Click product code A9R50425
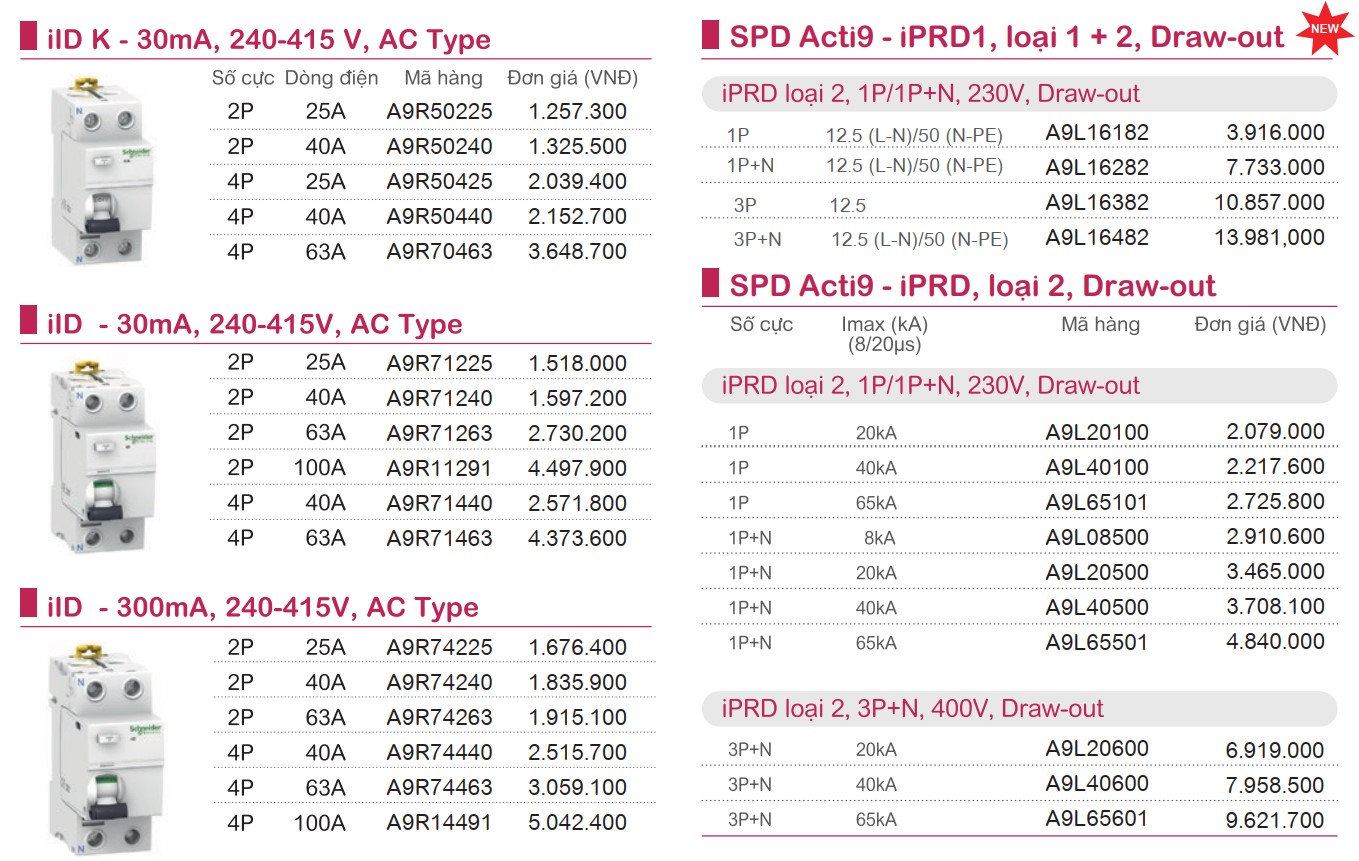1359x861 pixels. tap(440, 182)
